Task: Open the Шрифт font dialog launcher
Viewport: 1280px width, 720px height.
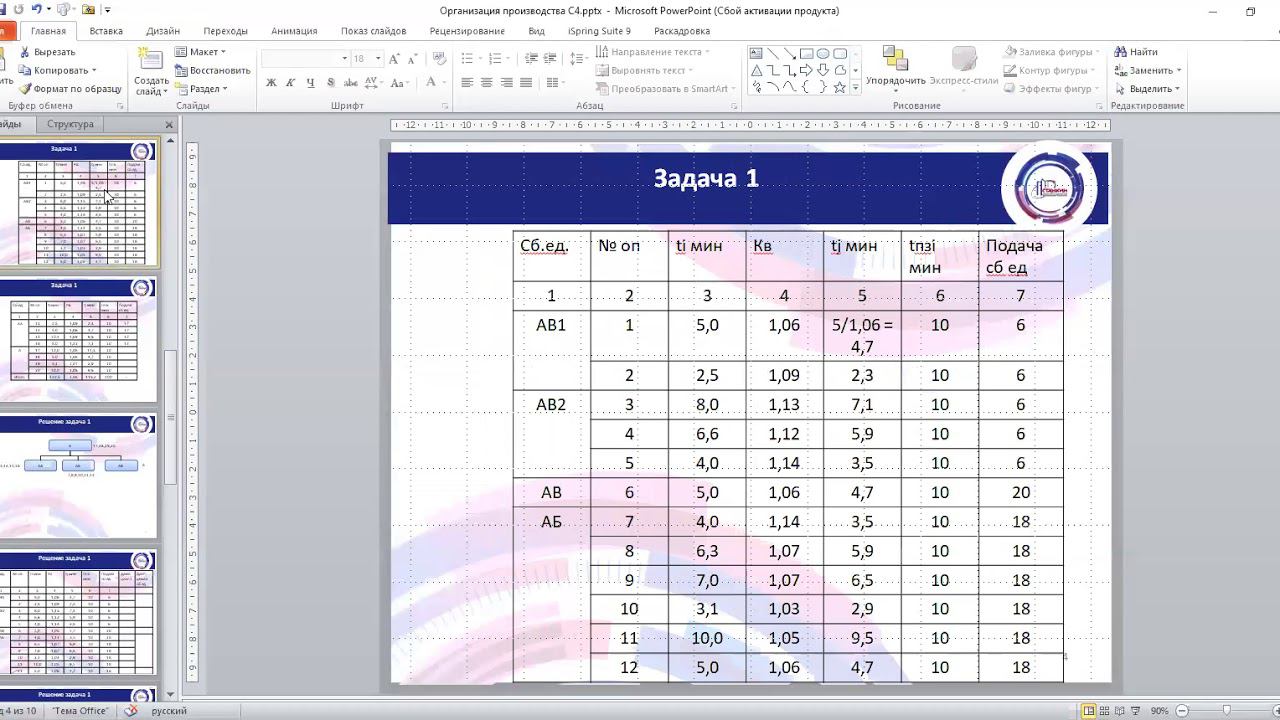Action: click(446, 106)
